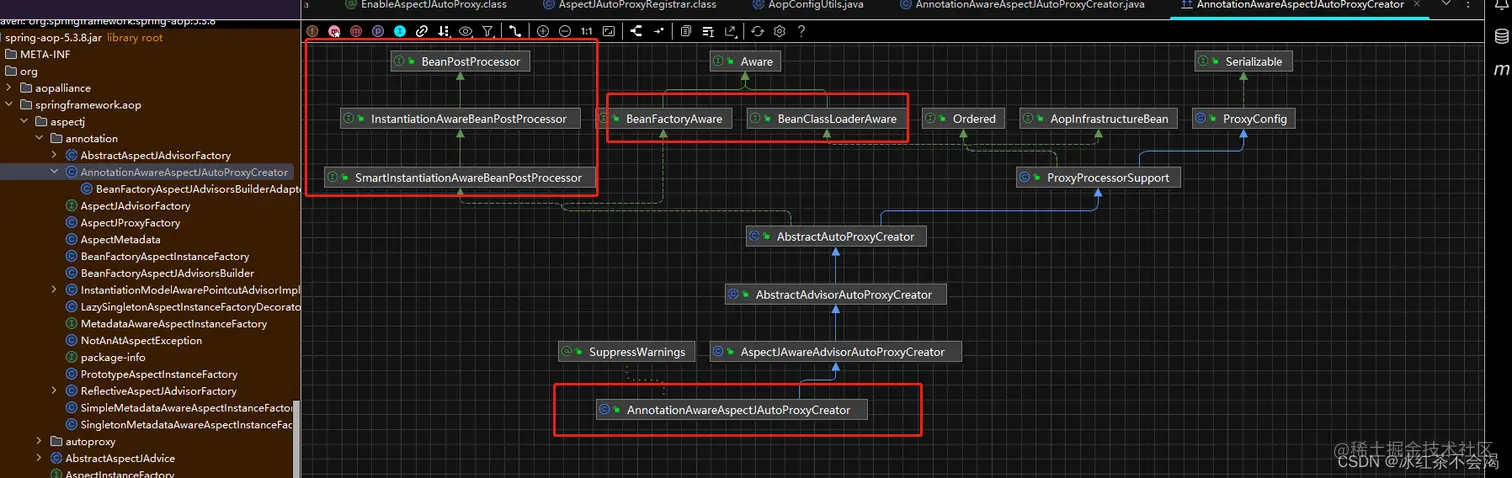The width and height of the screenshot is (1512, 478).
Task: Click the show dependencies link icon
Action: [422, 32]
